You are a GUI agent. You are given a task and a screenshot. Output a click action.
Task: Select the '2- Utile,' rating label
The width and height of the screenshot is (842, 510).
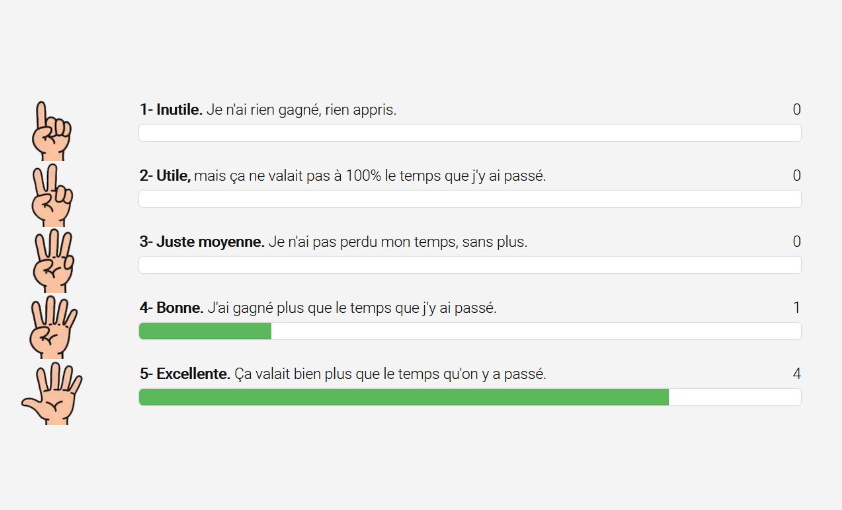point(165,175)
